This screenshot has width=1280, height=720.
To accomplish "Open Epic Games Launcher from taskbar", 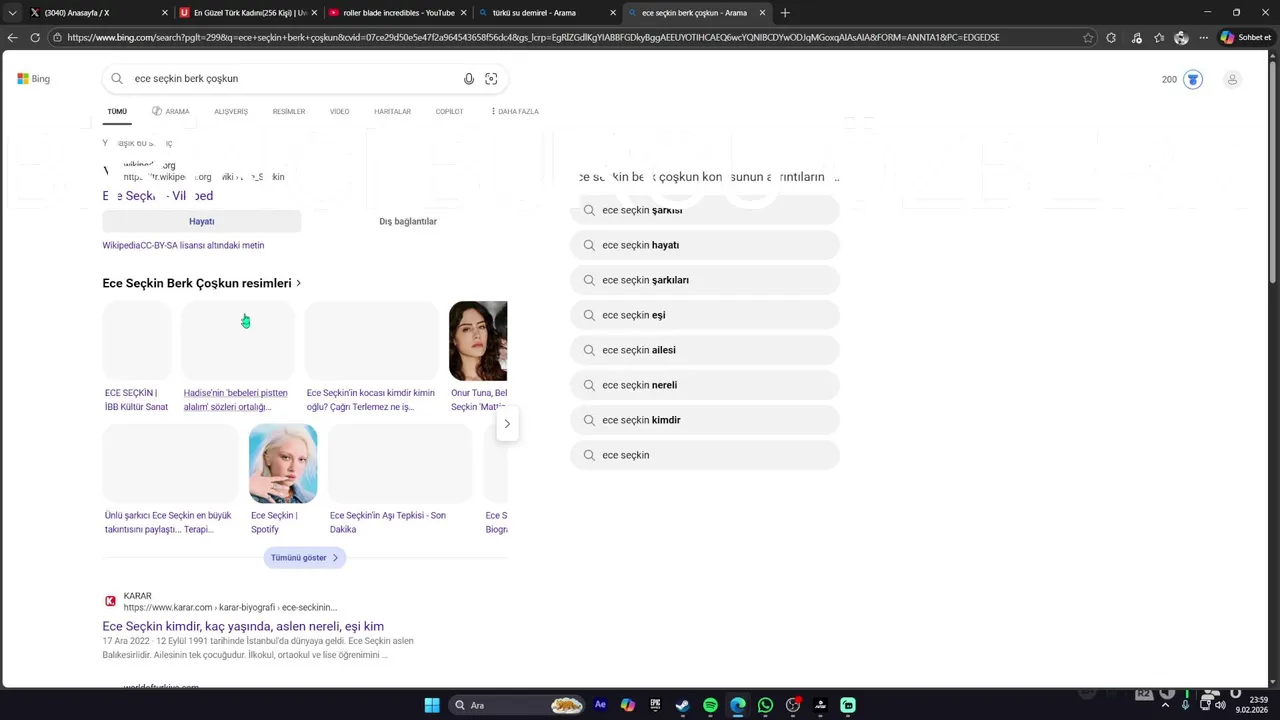I will (655, 705).
